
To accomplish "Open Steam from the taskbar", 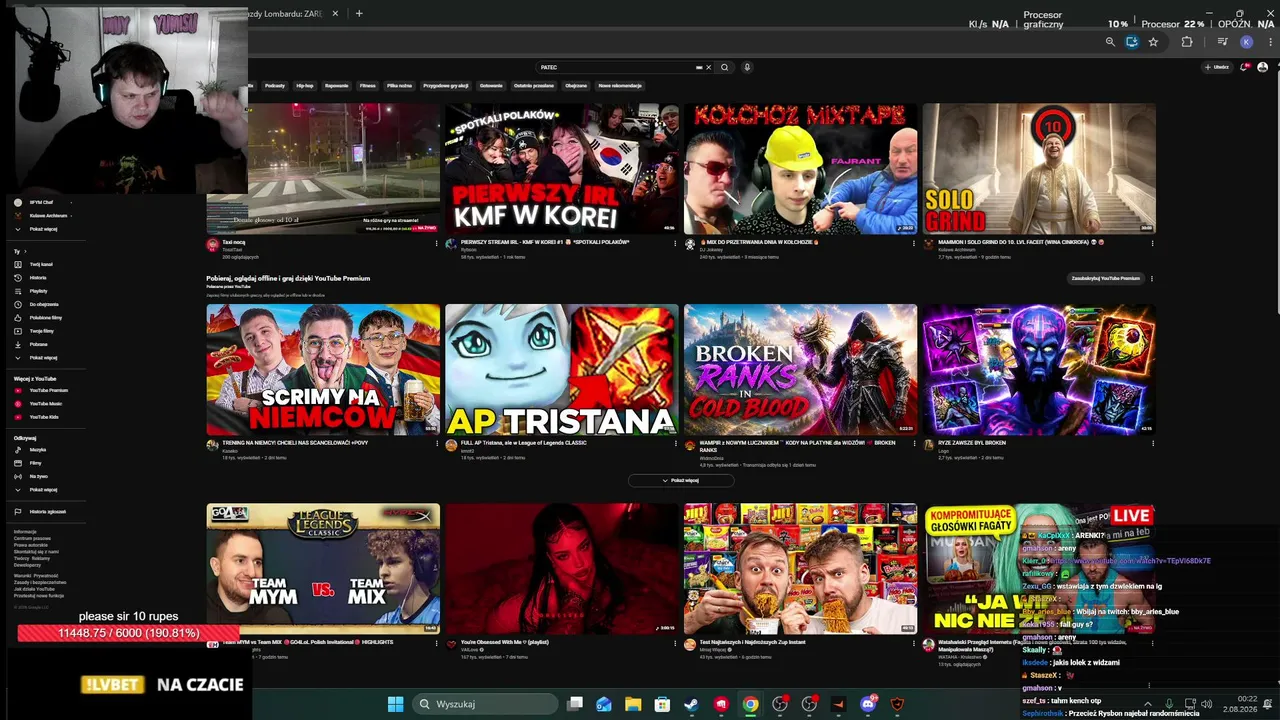I will point(691,704).
